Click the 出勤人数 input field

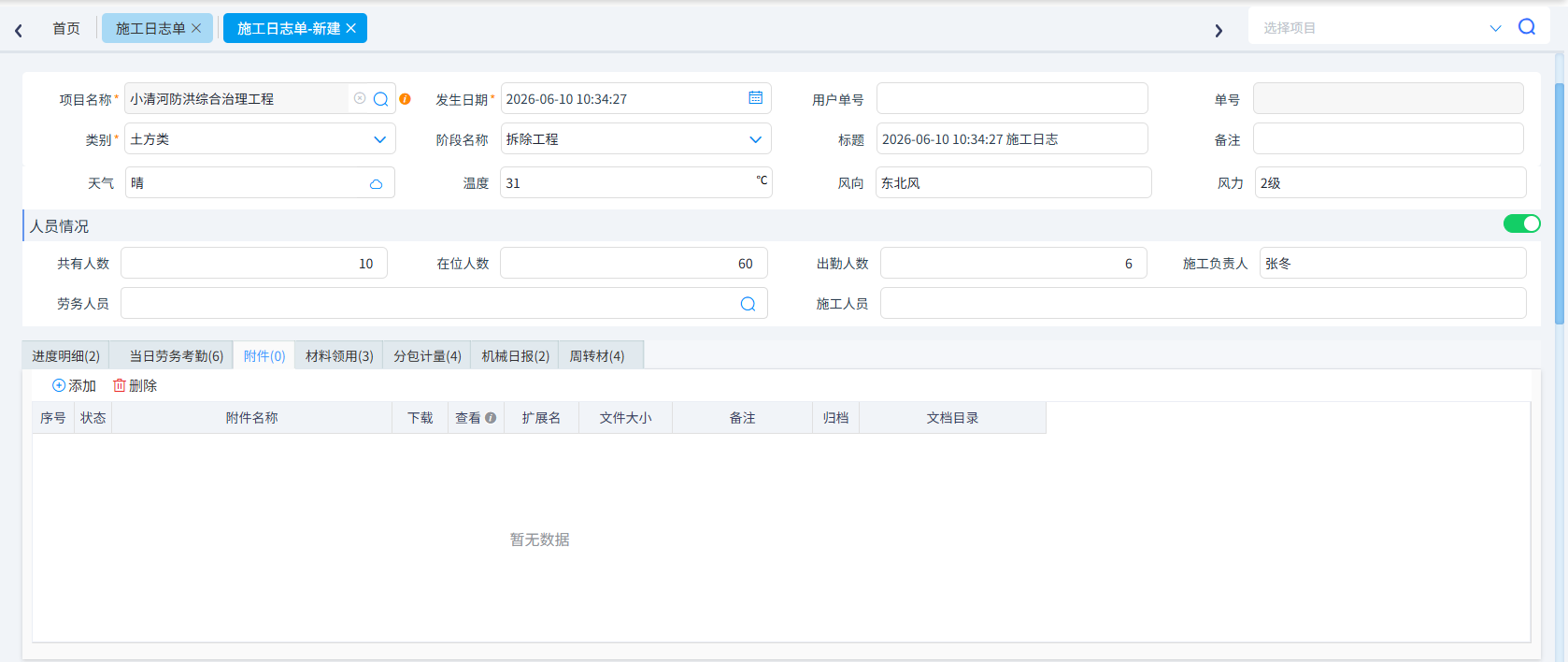click(x=1014, y=263)
